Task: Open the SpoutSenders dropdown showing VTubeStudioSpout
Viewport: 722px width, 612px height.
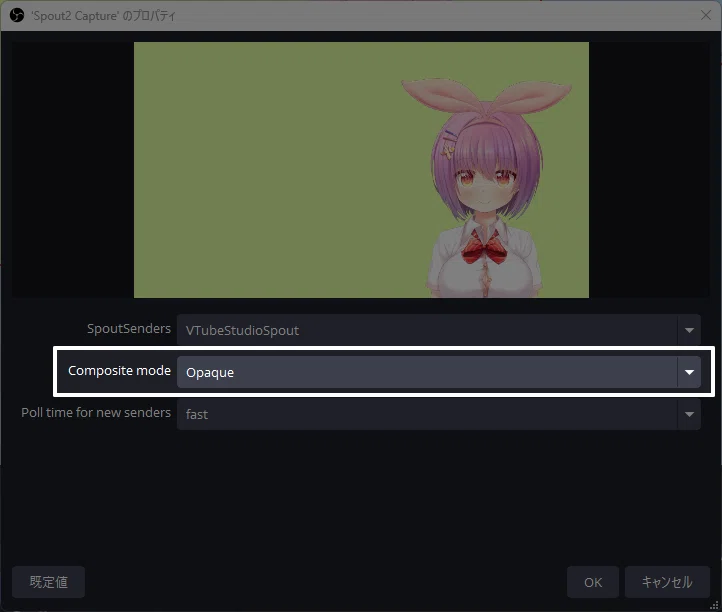Action: click(x=438, y=330)
